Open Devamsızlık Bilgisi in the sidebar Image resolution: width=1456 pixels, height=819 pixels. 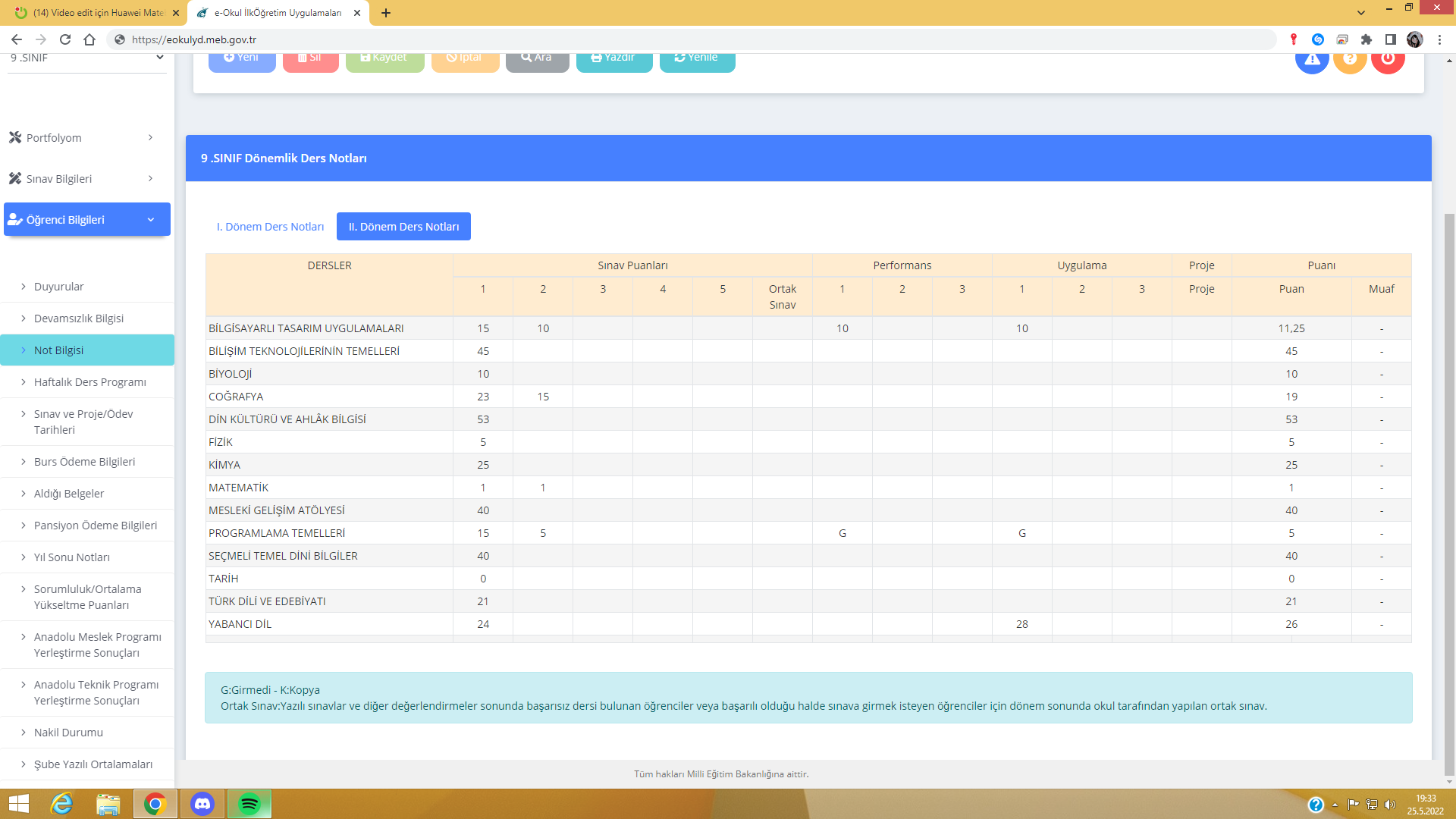click(79, 318)
